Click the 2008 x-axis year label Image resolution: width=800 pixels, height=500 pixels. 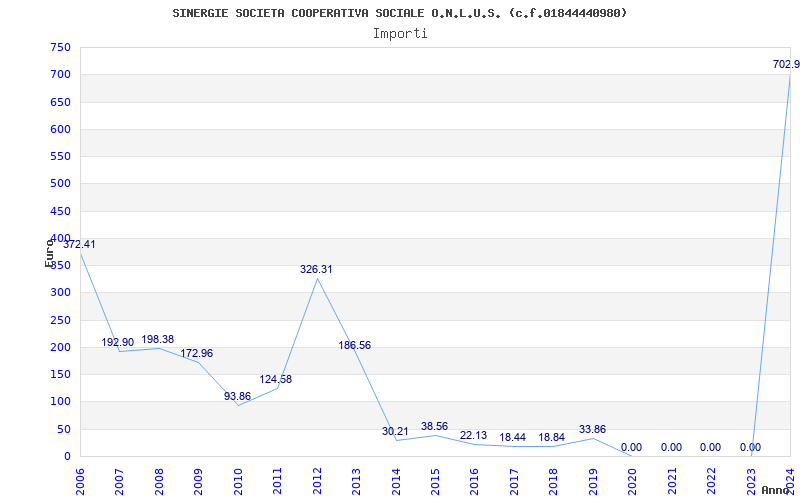coord(159,481)
